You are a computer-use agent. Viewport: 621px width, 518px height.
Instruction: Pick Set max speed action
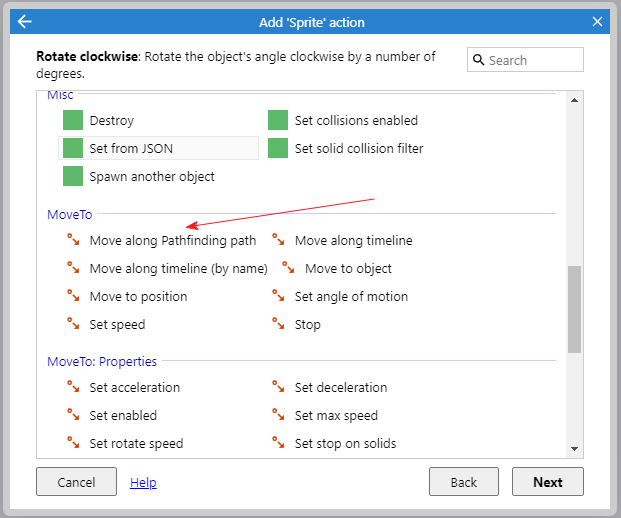325,415
